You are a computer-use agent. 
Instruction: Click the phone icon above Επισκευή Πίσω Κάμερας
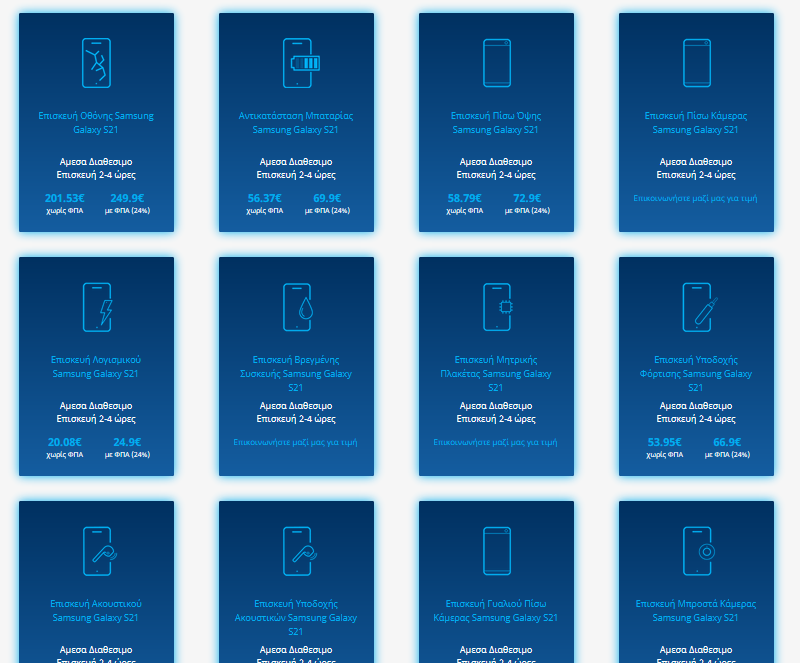click(697, 63)
